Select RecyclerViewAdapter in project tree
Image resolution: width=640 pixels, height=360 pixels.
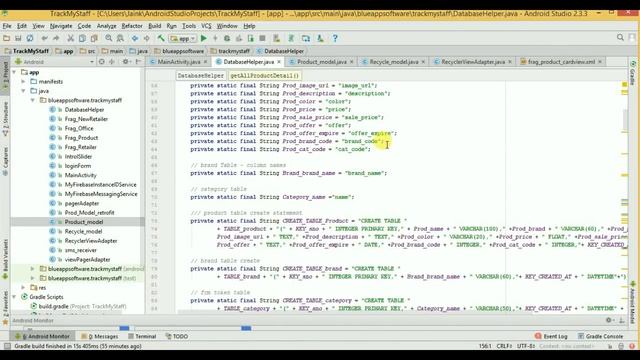tap(91, 241)
